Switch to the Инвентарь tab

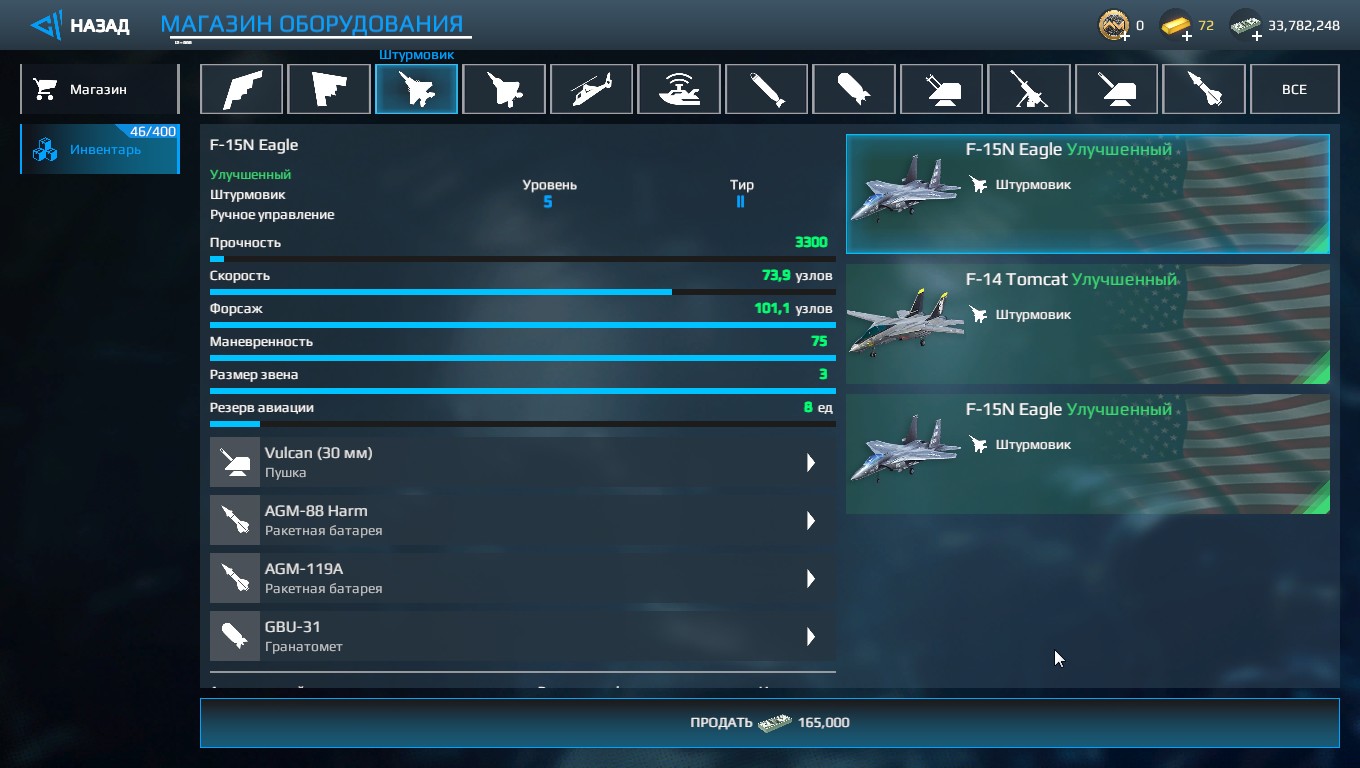tap(99, 149)
